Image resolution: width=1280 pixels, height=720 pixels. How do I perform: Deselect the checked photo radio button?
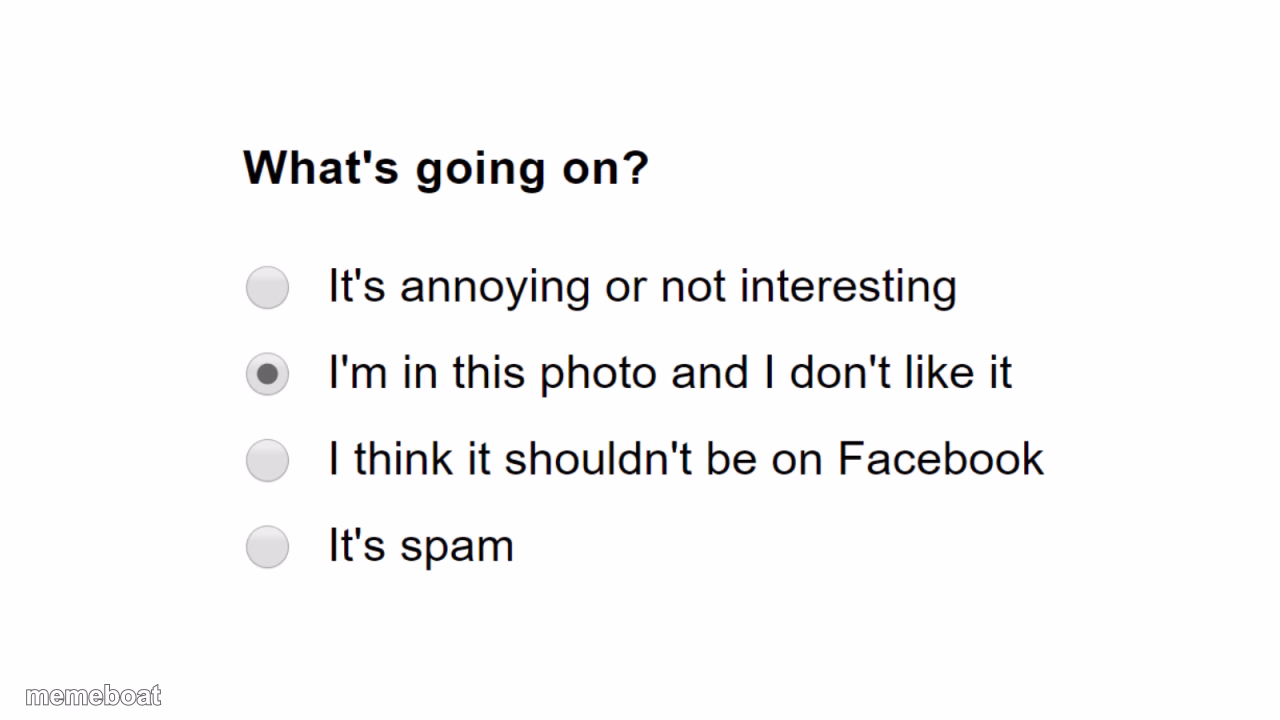[267, 374]
